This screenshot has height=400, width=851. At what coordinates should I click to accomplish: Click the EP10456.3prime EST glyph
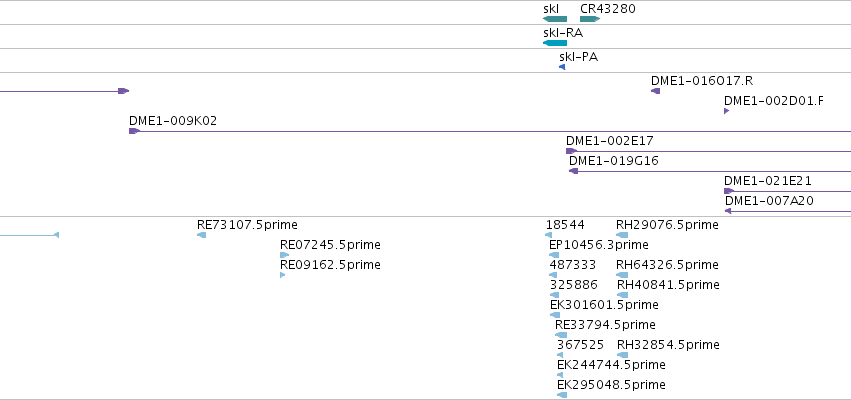554,255
